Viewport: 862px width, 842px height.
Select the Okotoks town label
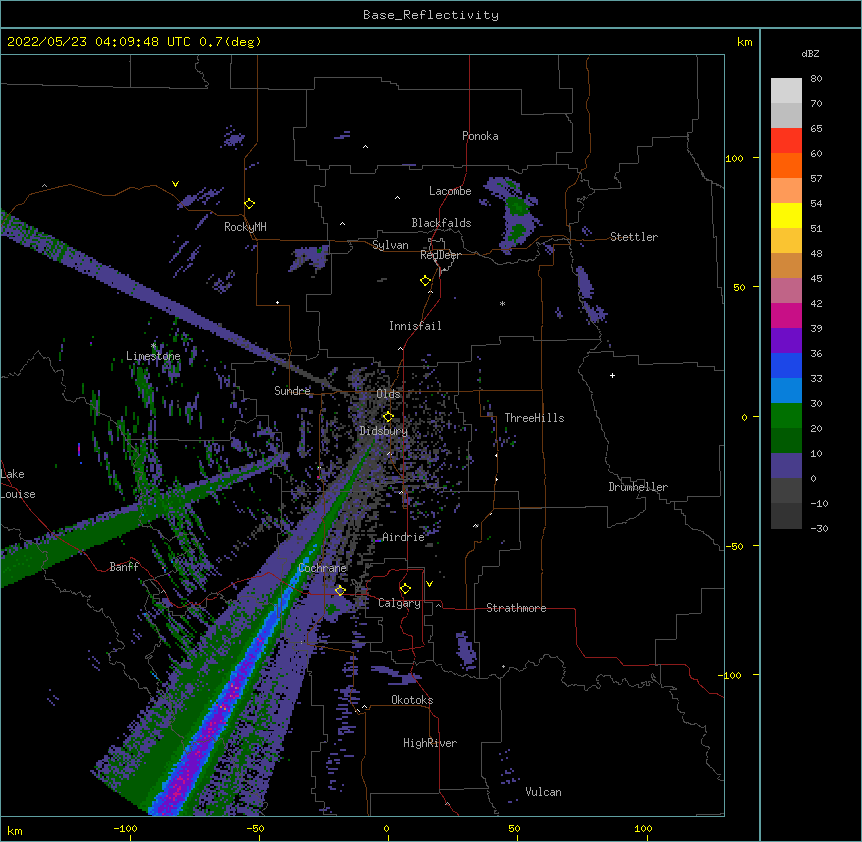point(412,700)
